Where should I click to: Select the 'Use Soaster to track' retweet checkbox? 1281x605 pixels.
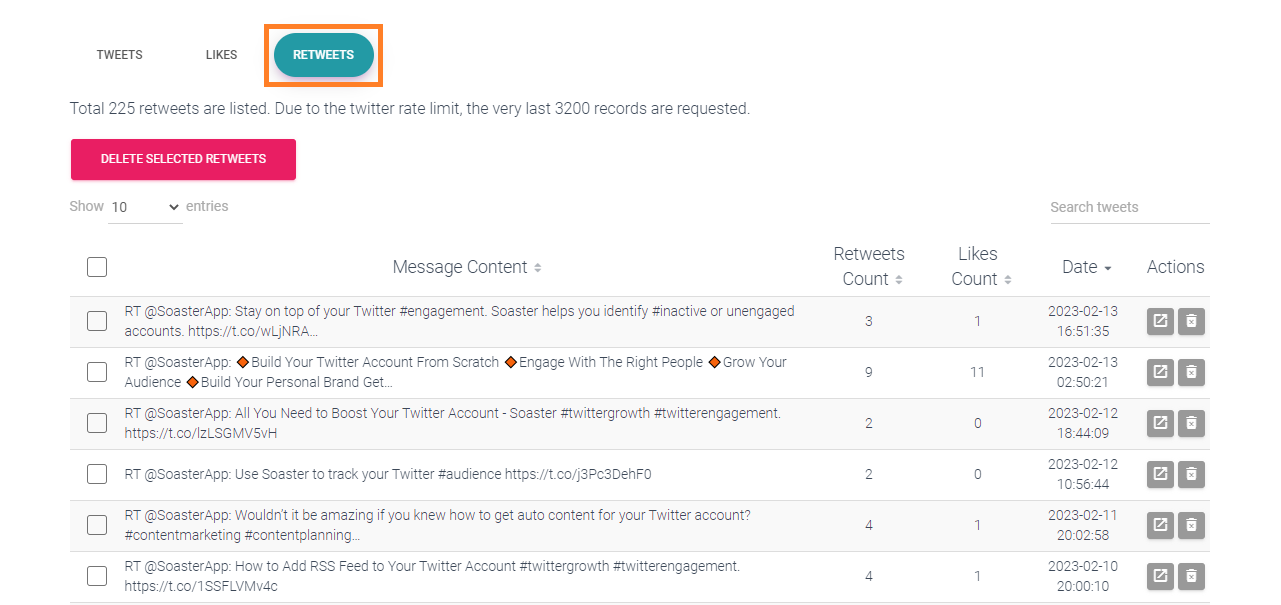(97, 474)
